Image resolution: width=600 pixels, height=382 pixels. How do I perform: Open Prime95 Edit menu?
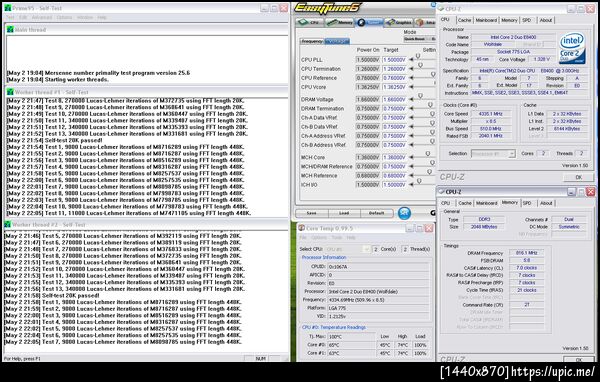23,18
